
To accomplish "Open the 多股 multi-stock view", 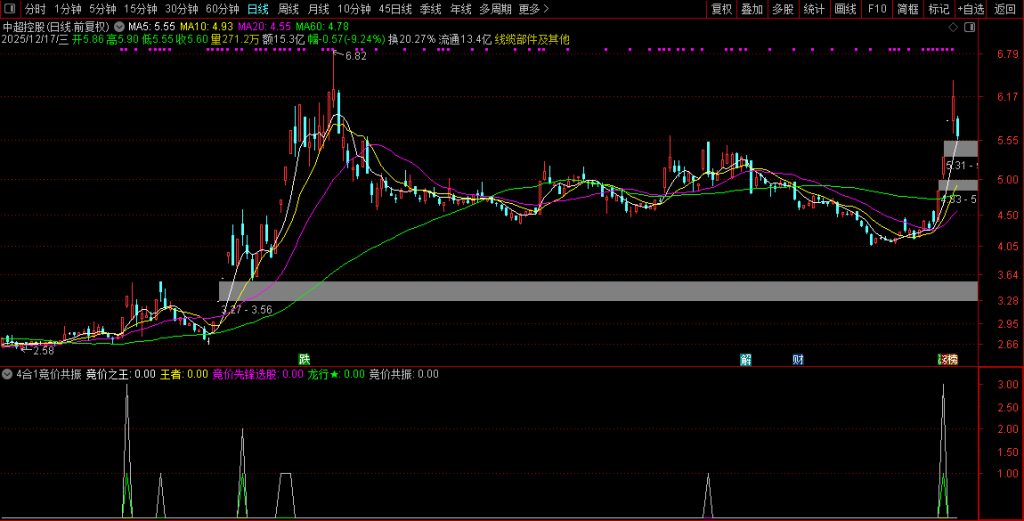I will point(782,9).
